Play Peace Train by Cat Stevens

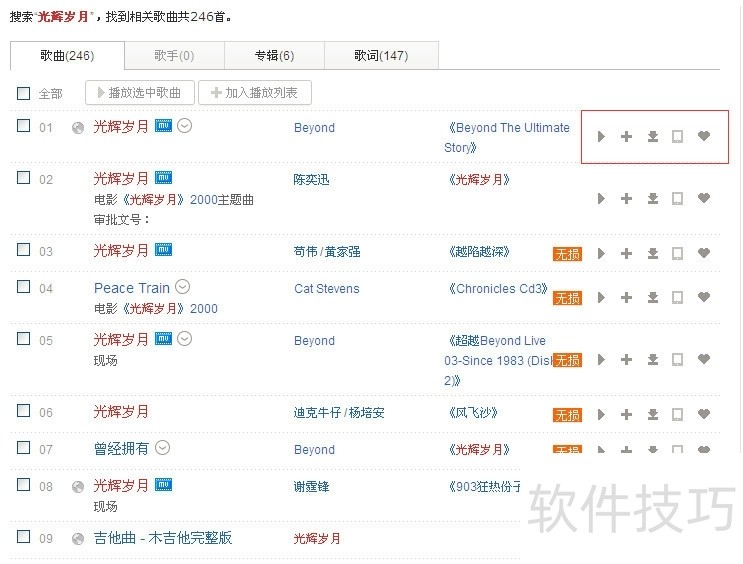(601, 298)
